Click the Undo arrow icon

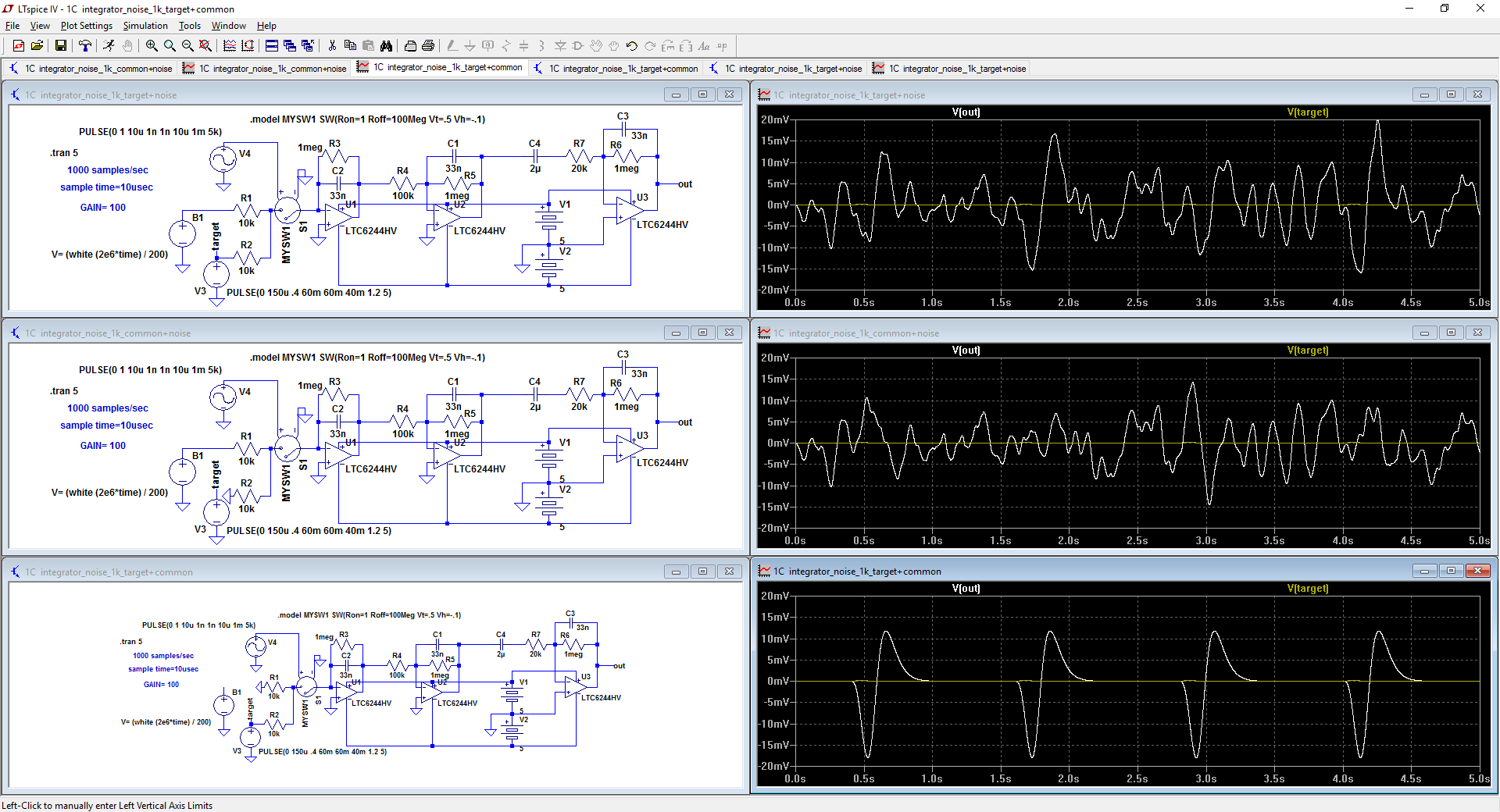[631, 46]
